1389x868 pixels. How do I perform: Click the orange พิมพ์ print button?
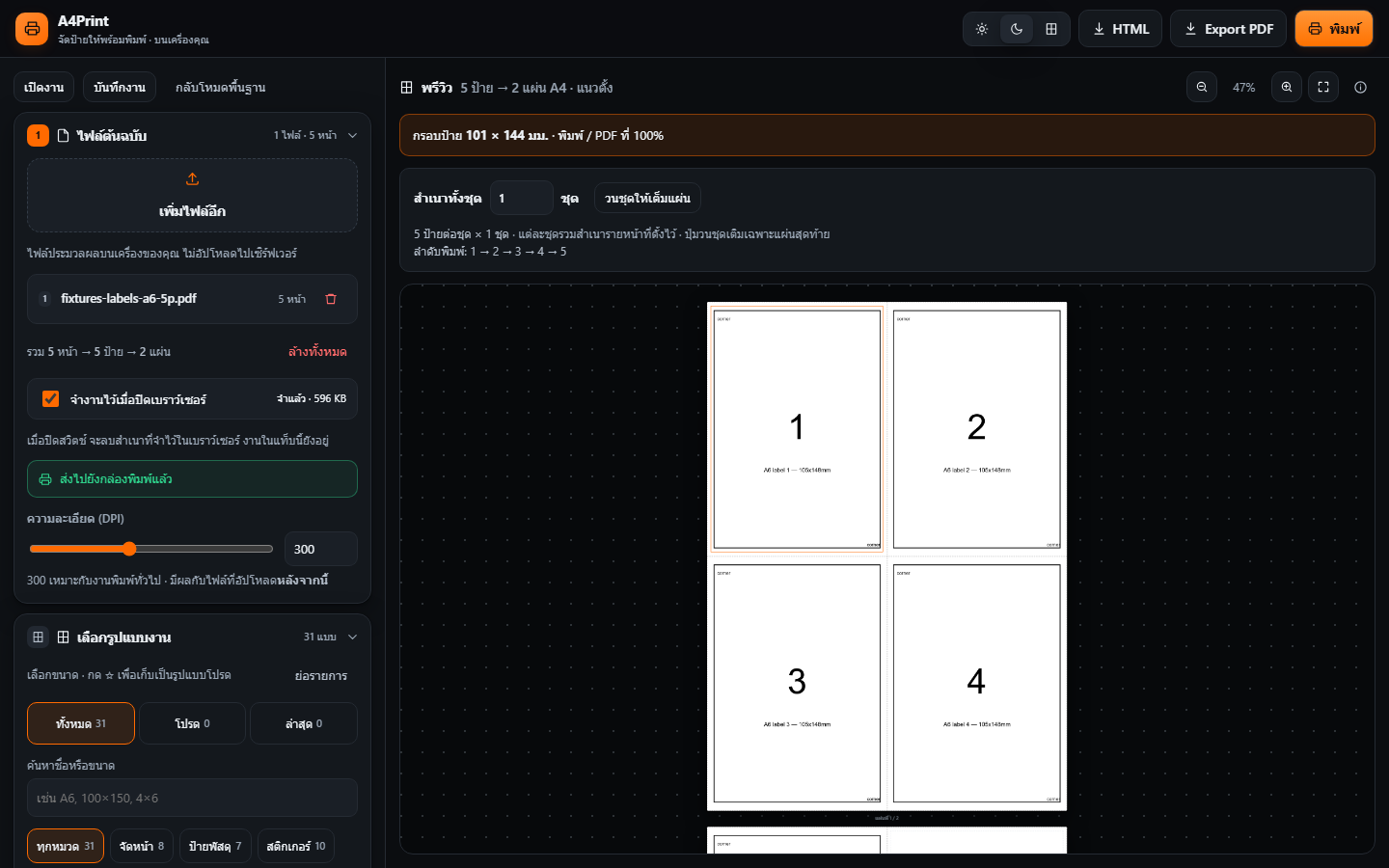pos(1334,29)
